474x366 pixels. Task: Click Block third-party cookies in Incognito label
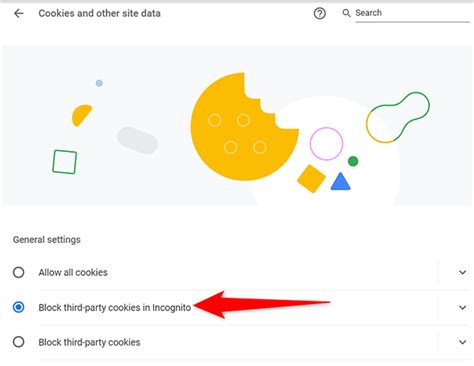[115, 307]
